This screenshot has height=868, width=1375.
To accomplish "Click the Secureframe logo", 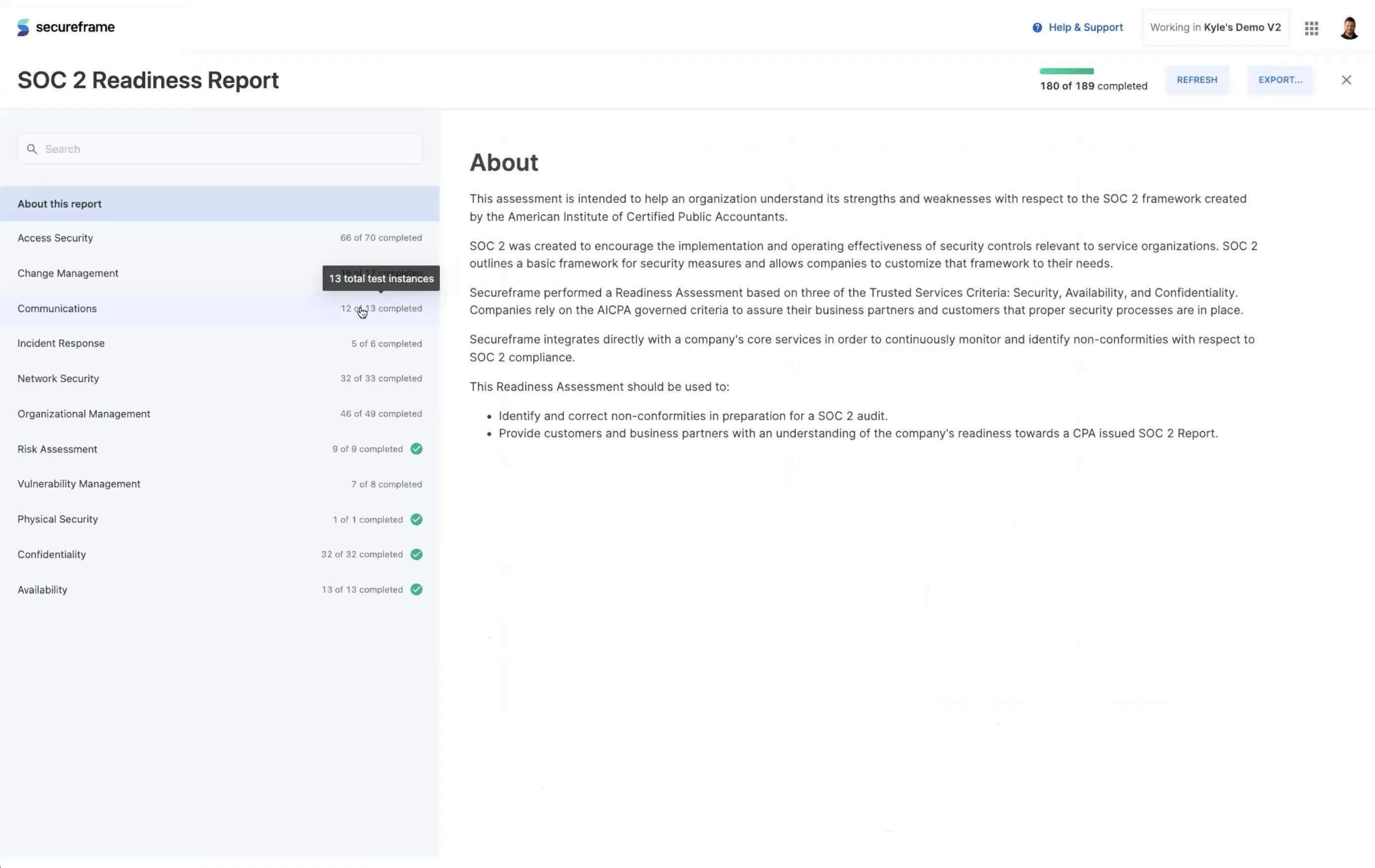I will (x=65, y=27).
